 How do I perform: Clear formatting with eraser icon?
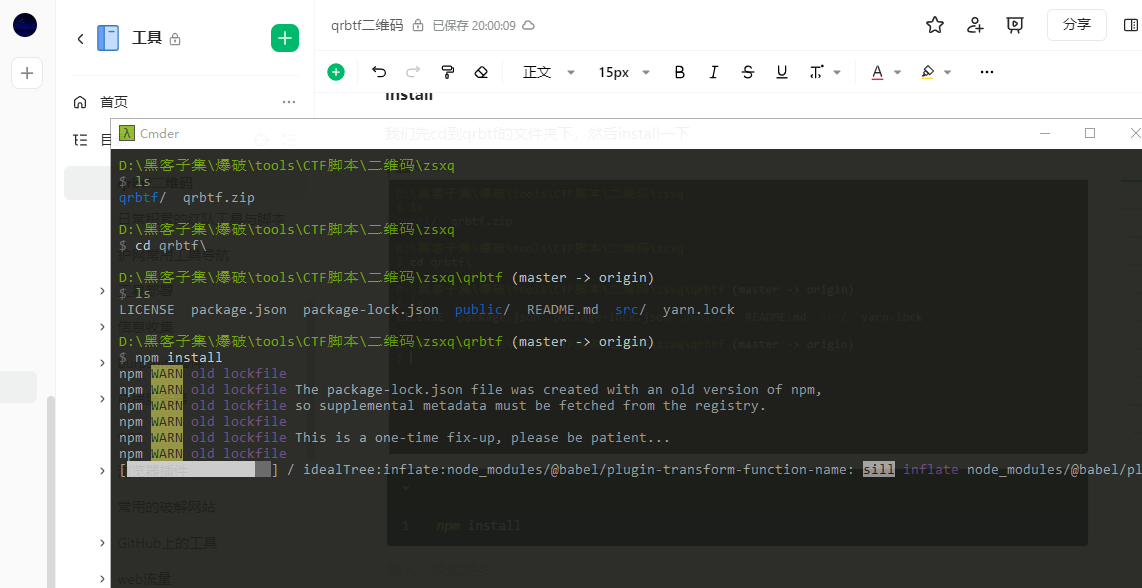point(481,71)
